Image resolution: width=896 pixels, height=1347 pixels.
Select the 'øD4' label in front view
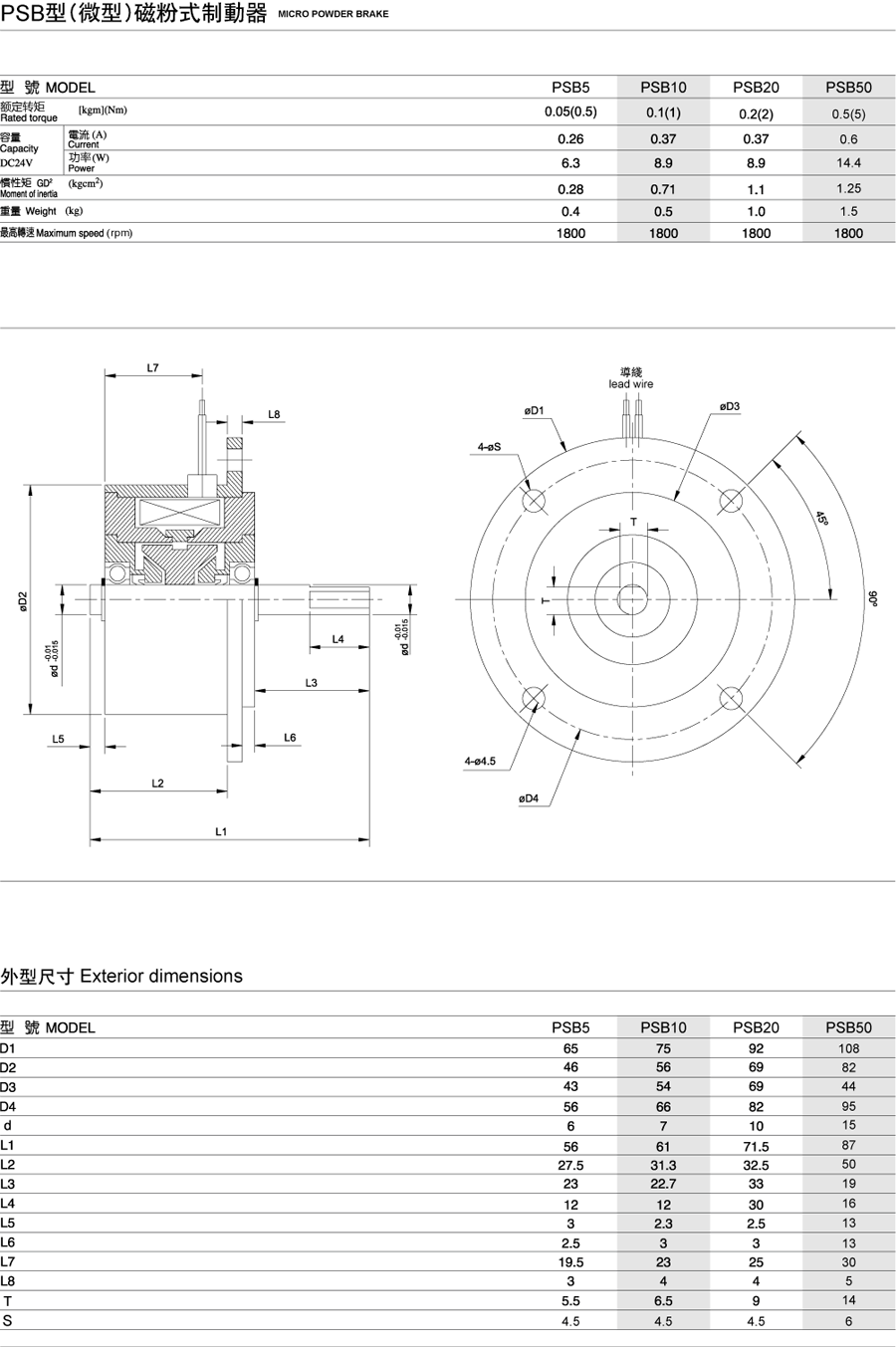[529, 798]
